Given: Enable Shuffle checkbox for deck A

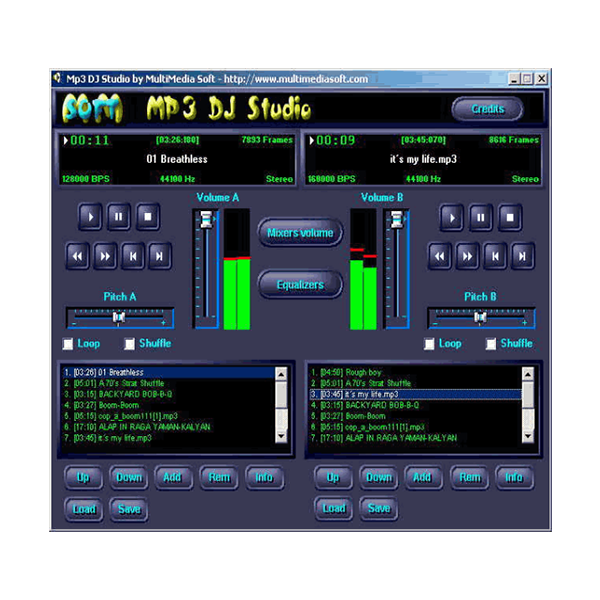Looking at the screenshot, I should [x=130, y=344].
